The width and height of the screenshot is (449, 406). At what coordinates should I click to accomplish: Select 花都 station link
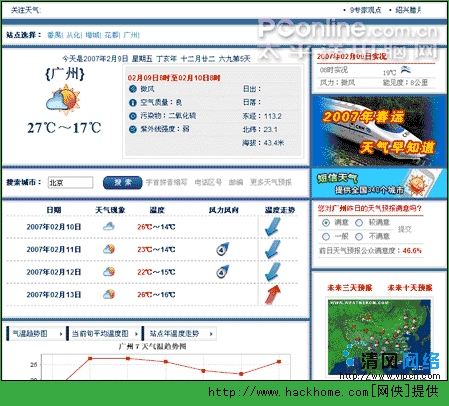pyautogui.click(x=111, y=35)
